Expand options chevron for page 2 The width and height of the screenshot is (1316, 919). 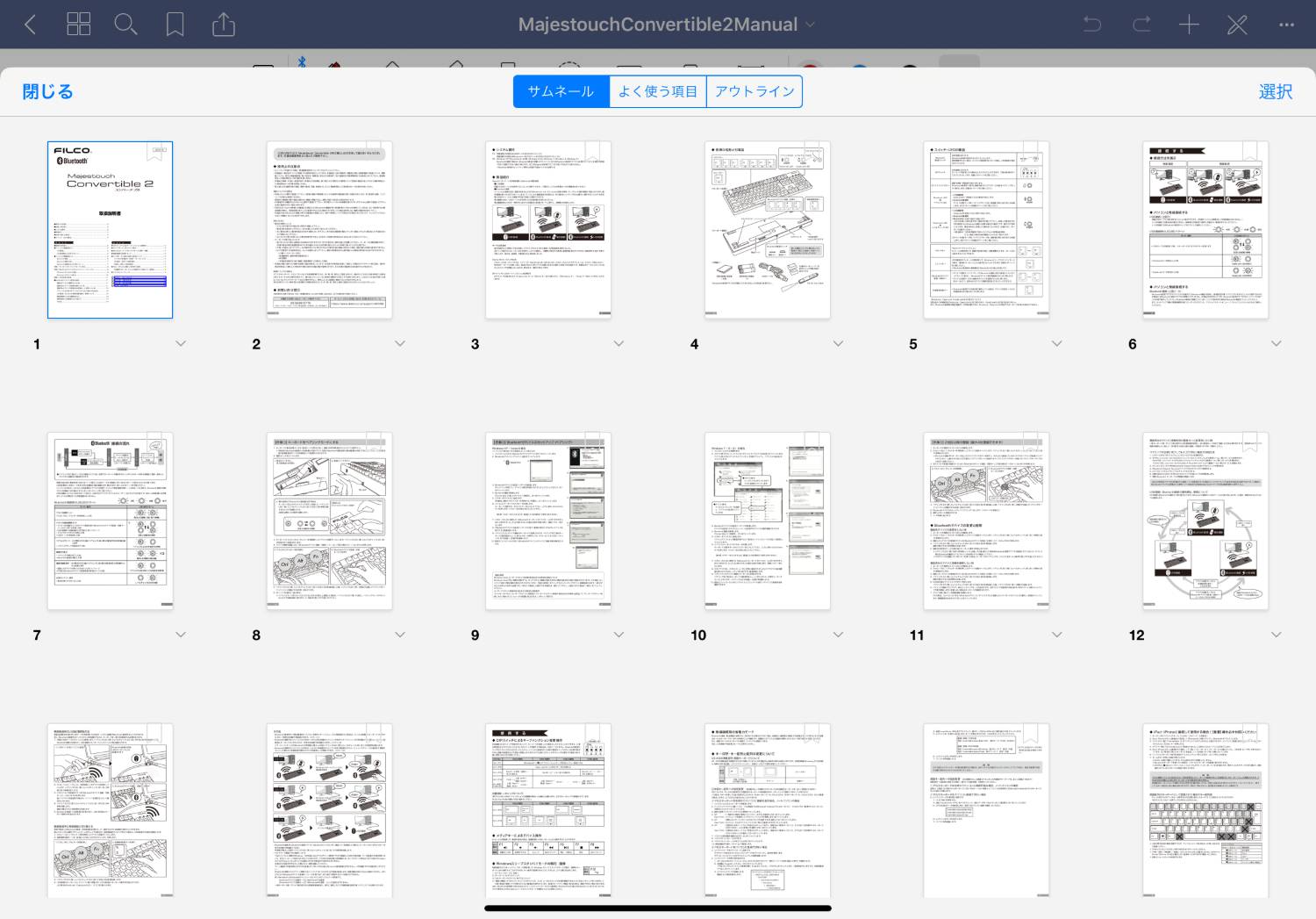[x=400, y=343]
